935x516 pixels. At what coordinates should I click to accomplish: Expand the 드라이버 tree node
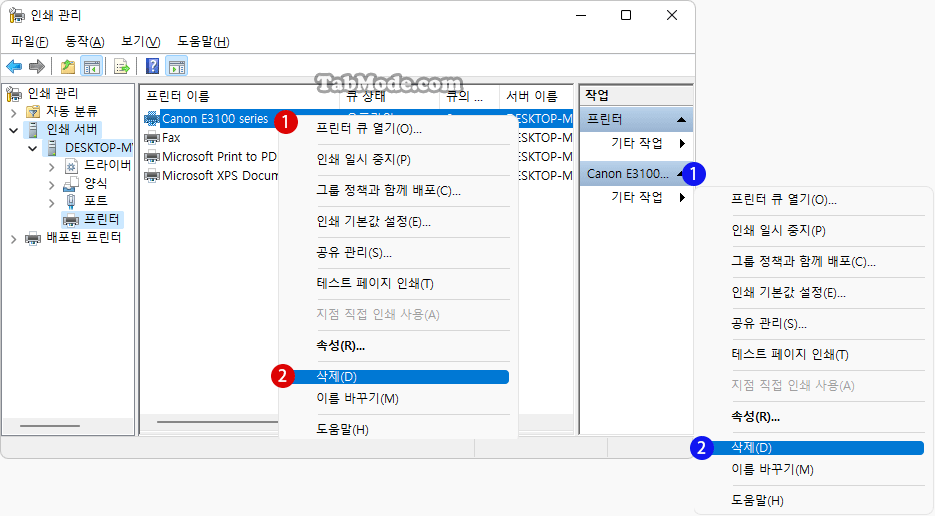(x=52, y=166)
